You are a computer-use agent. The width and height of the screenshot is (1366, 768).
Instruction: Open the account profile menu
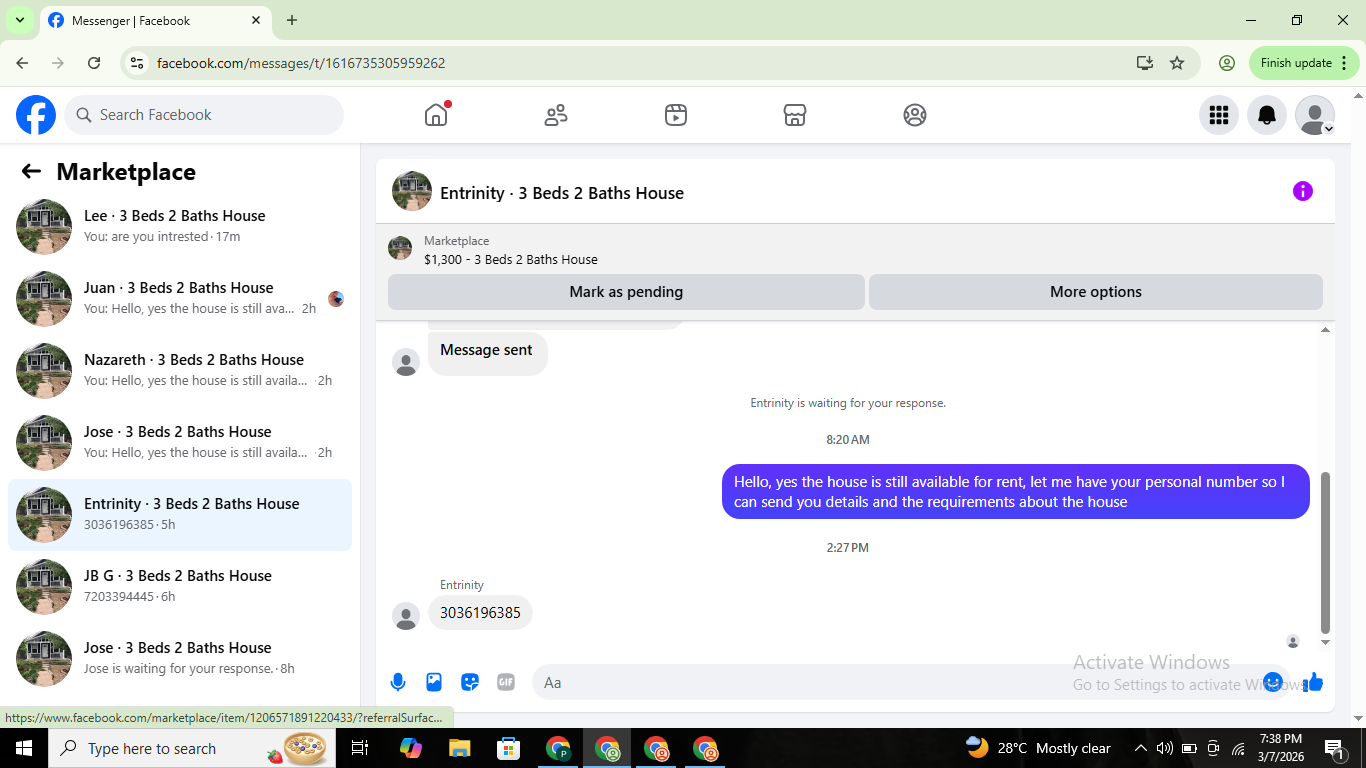[1315, 115]
